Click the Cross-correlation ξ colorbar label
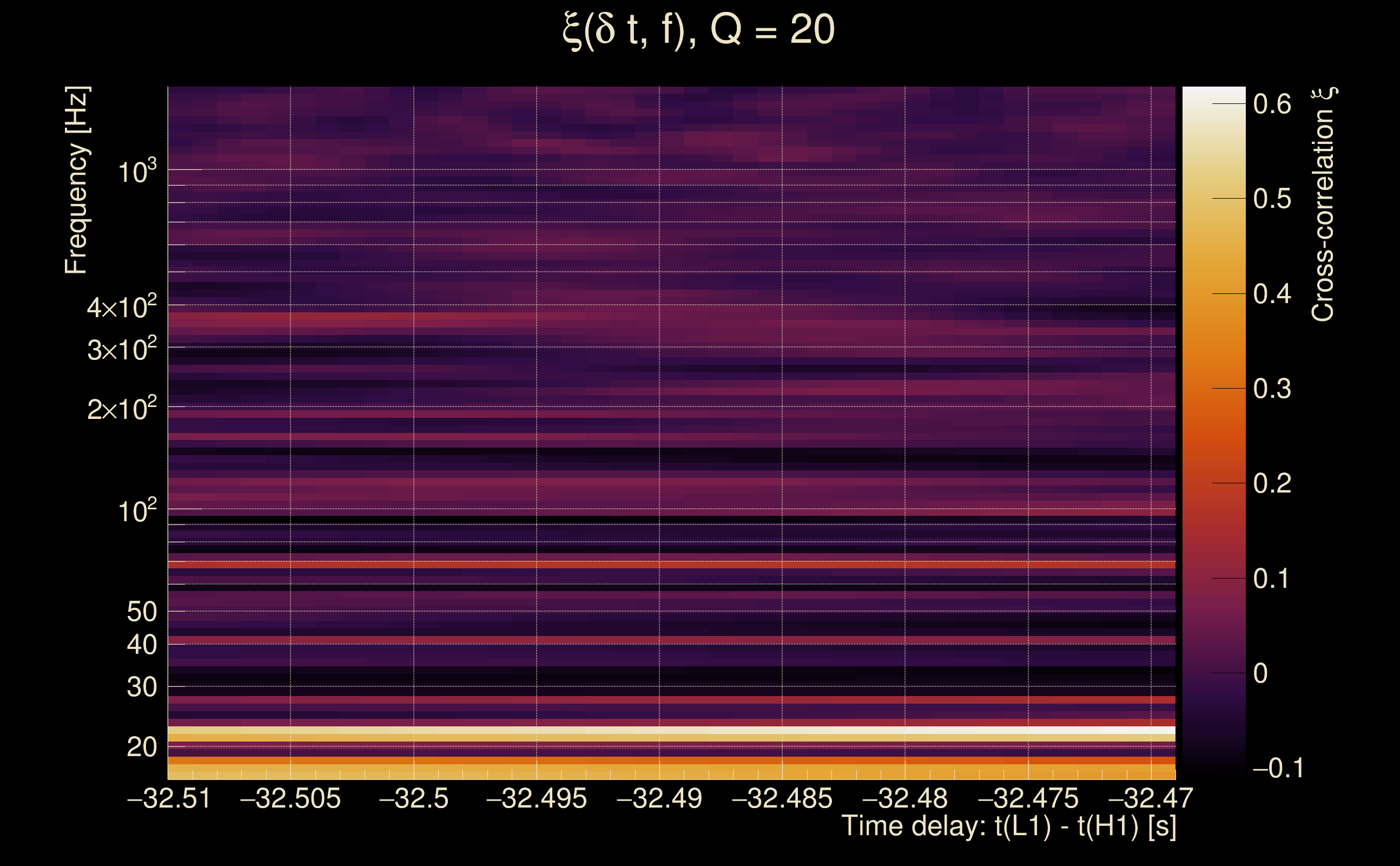Viewport: 1400px width, 866px height. pyautogui.click(x=1323, y=205)
